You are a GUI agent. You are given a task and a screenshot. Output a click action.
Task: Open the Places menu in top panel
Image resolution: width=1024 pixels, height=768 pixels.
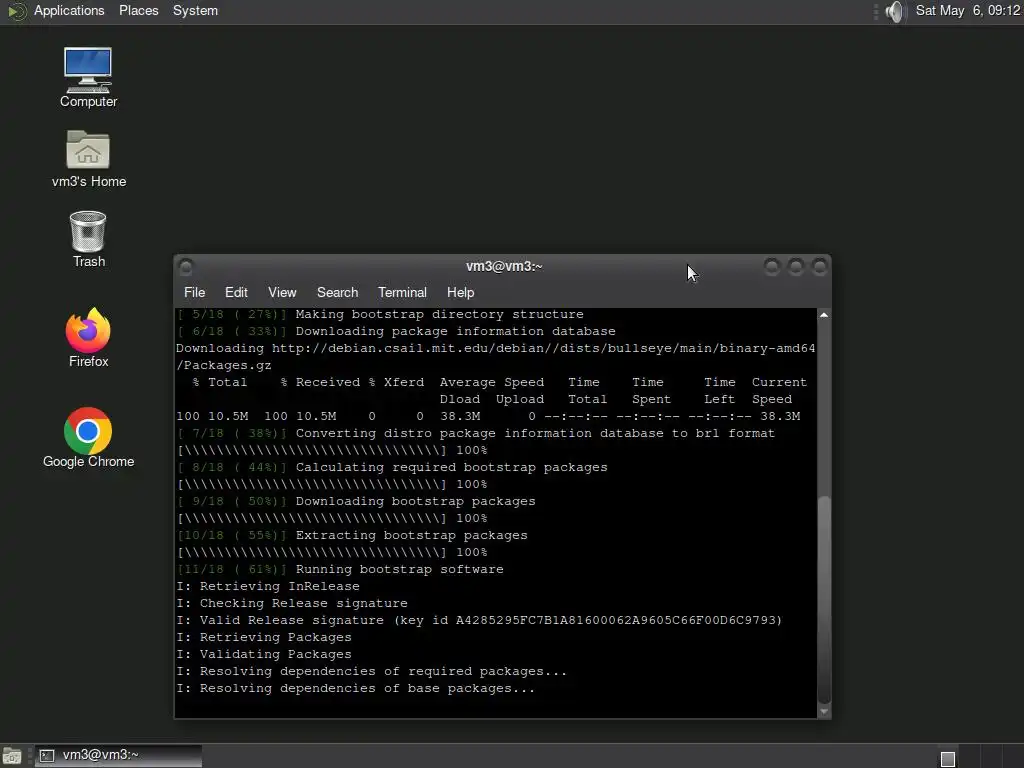coord(138,10)
